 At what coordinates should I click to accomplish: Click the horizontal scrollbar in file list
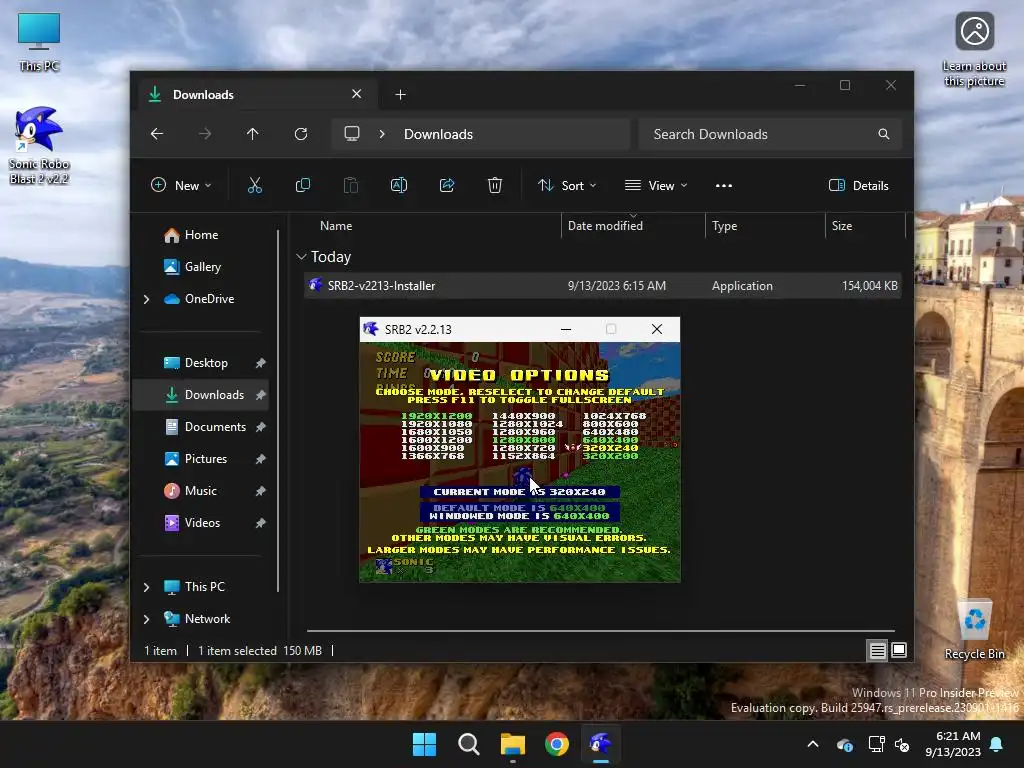pyautogui.click(x=601, y=631)
